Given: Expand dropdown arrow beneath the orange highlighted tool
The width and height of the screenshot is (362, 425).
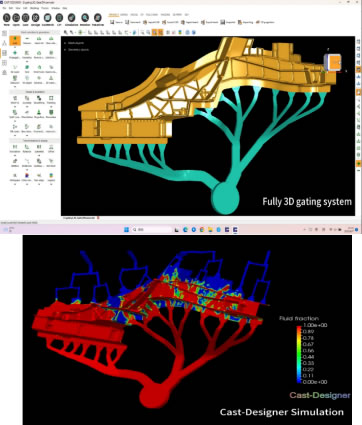Looking at the screenshot, I should coord(15,47).
